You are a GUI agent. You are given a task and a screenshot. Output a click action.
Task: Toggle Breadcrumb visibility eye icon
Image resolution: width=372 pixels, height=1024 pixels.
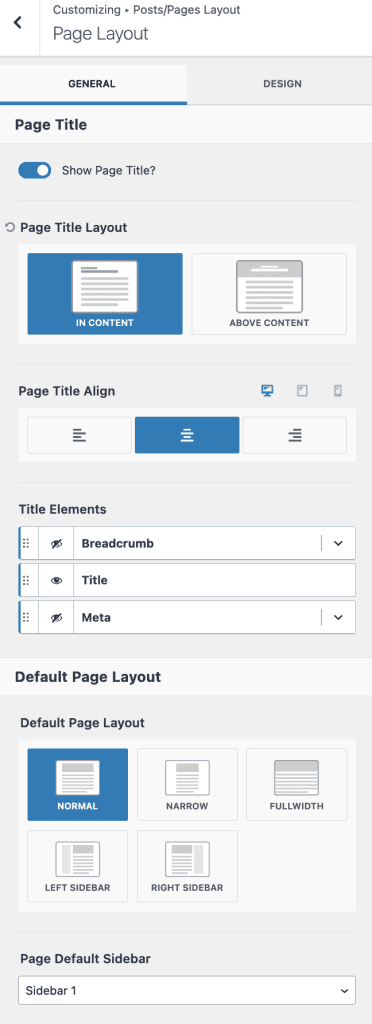[57, 543]
